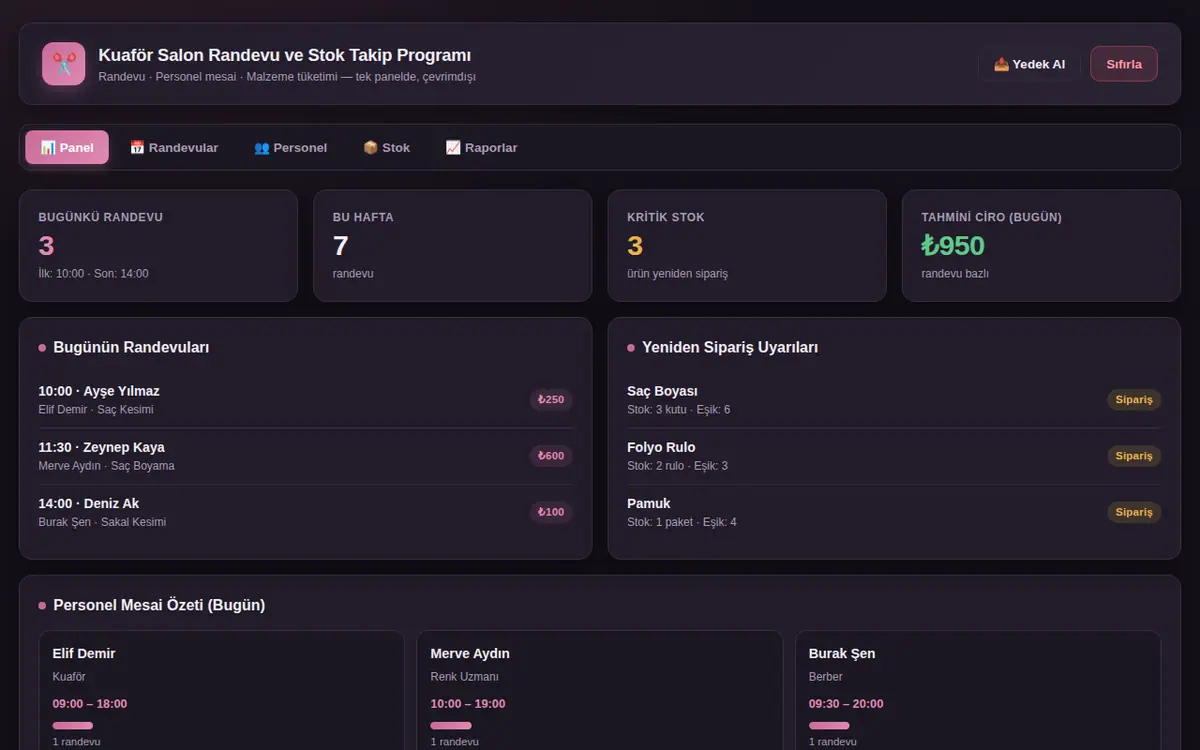Viewport: 1200px width, 750px height.
Task: Click the ₺600 price badge
Action: (551, 456)
